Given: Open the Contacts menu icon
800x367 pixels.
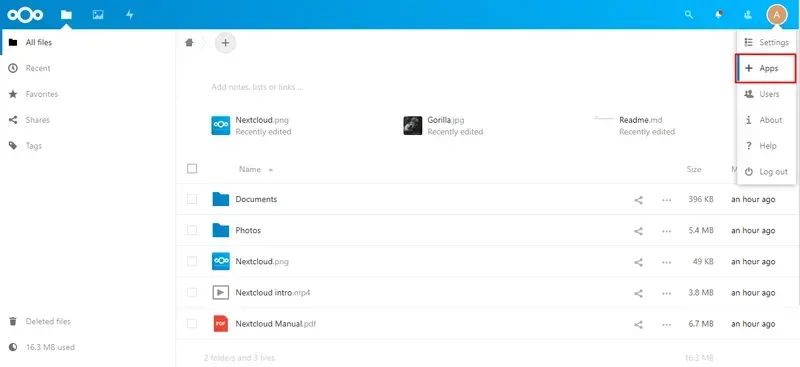Looking at the screenshot, I should [x=748, y=15].
